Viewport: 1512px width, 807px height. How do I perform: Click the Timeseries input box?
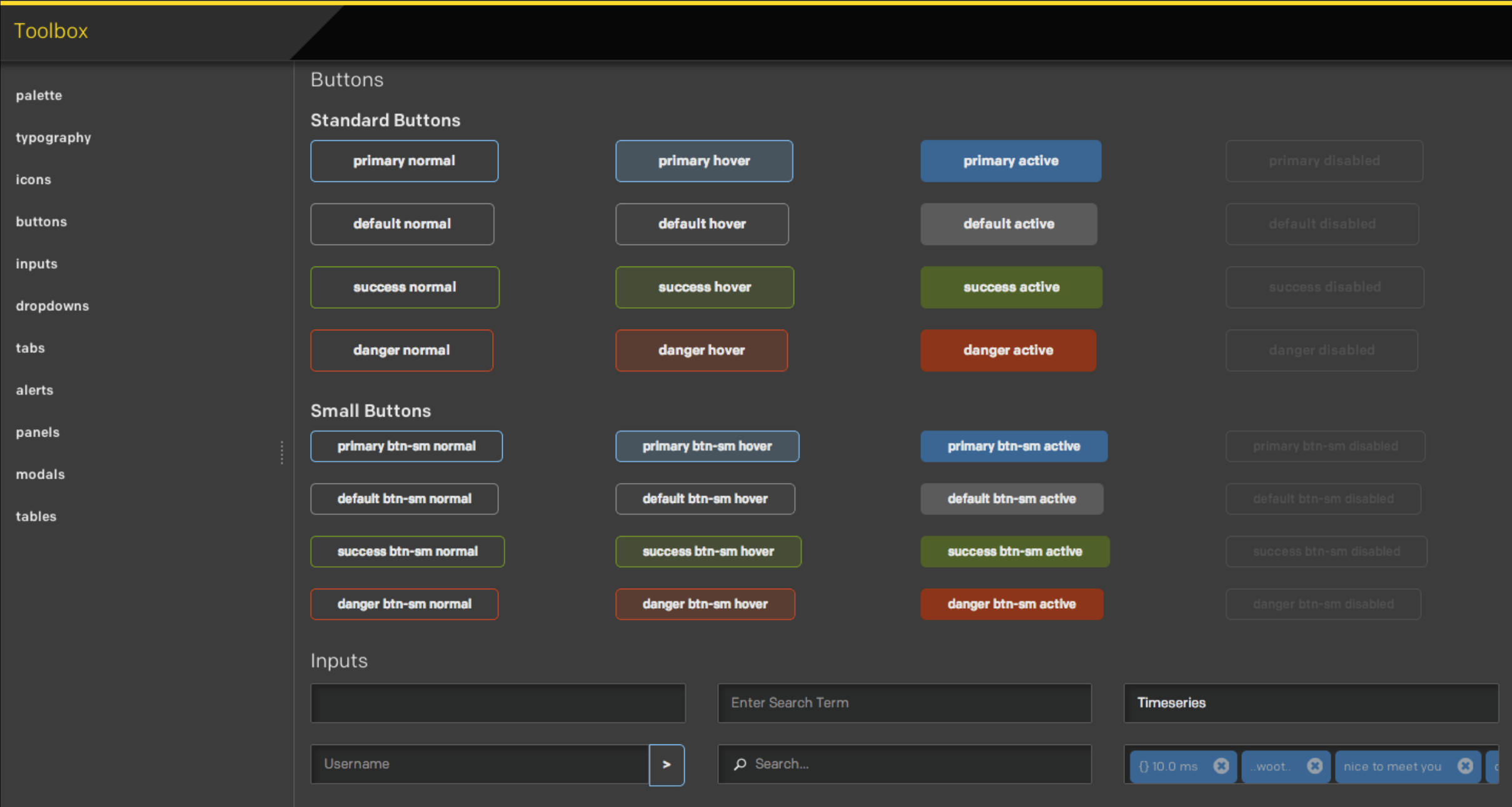[x=1310, y=703]
